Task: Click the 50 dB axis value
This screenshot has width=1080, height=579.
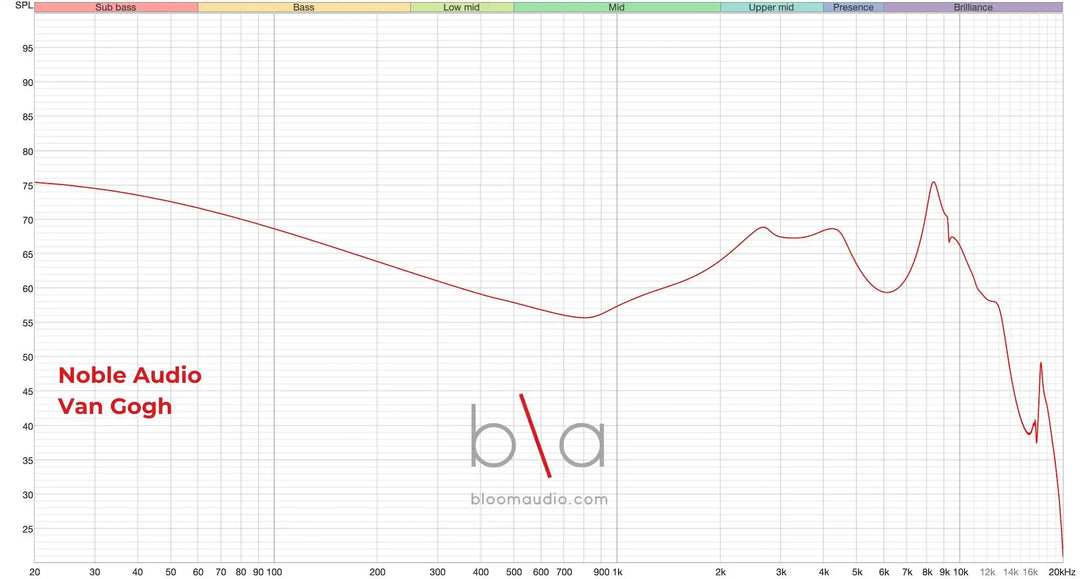Action: (28, 357)
